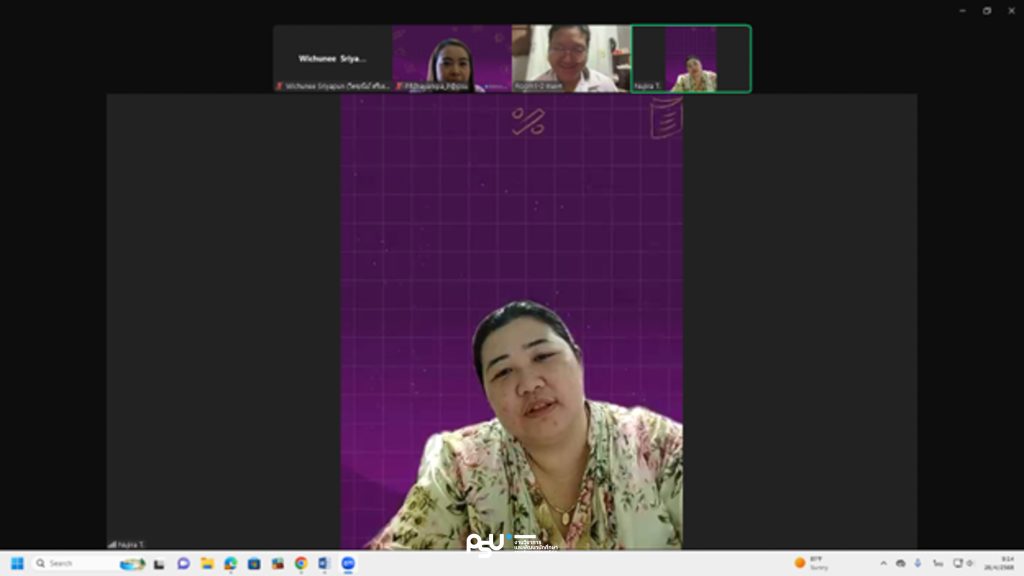
Task: Switch to Microsoft Word on the taskbar
Action: point(325,563)
